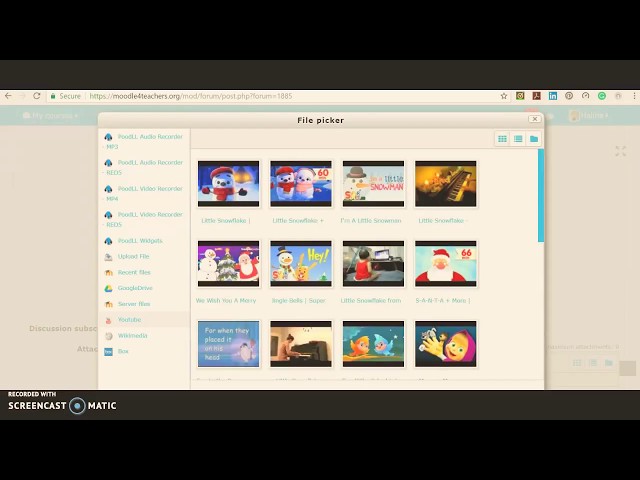Screen dimensions: 640x480
Task: Select lyric thumbnail 'For when they placed it'
Action: pyautogui.click(x=228, y=344)
